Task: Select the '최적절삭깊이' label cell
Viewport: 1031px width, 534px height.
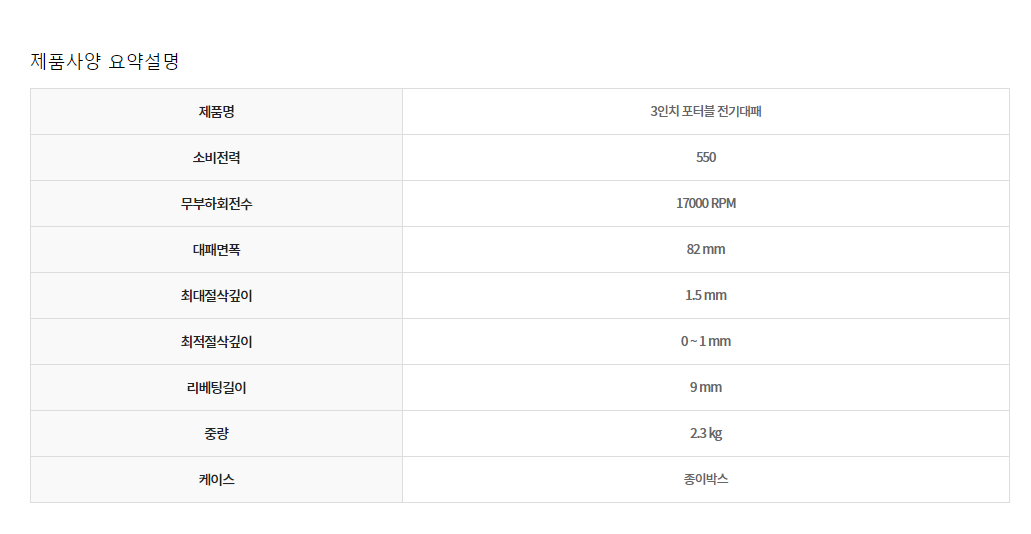Action: coord(216,342)
